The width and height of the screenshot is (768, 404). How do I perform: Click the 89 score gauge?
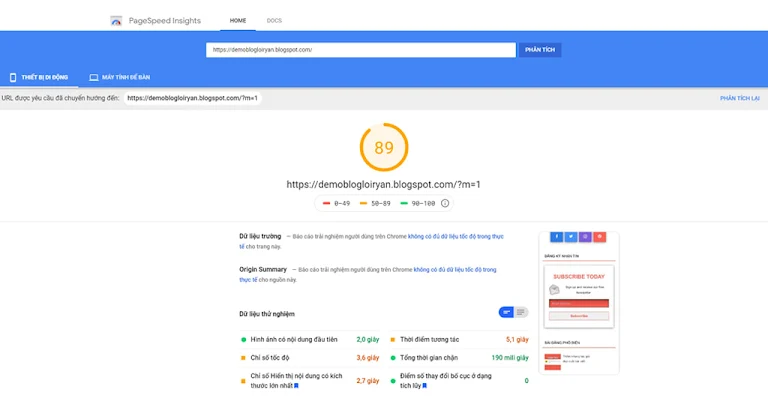pyautogui.click(x=384, y=147)
